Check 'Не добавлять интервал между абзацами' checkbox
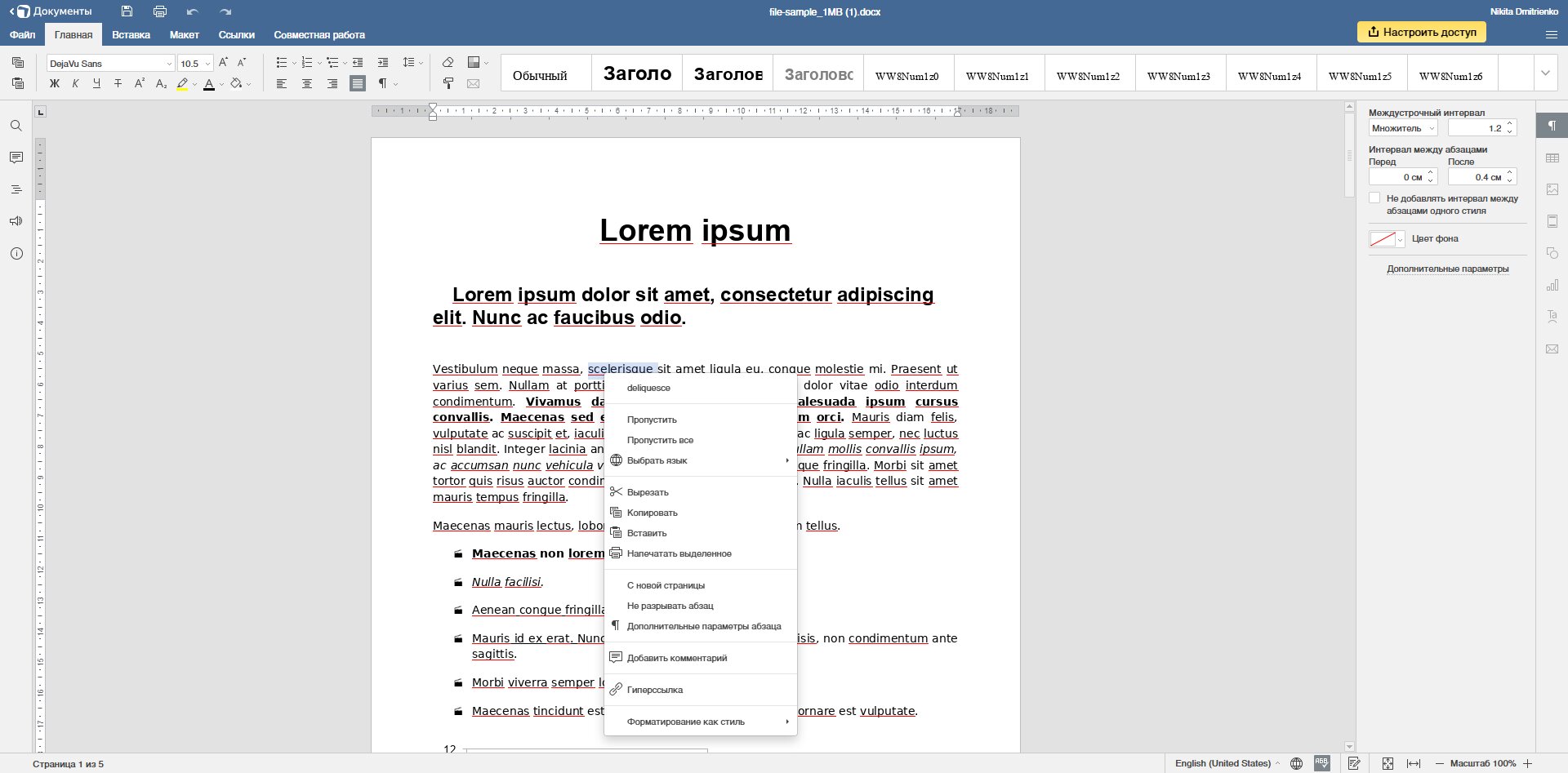 pyautogui.click(x=1374, y=198)
